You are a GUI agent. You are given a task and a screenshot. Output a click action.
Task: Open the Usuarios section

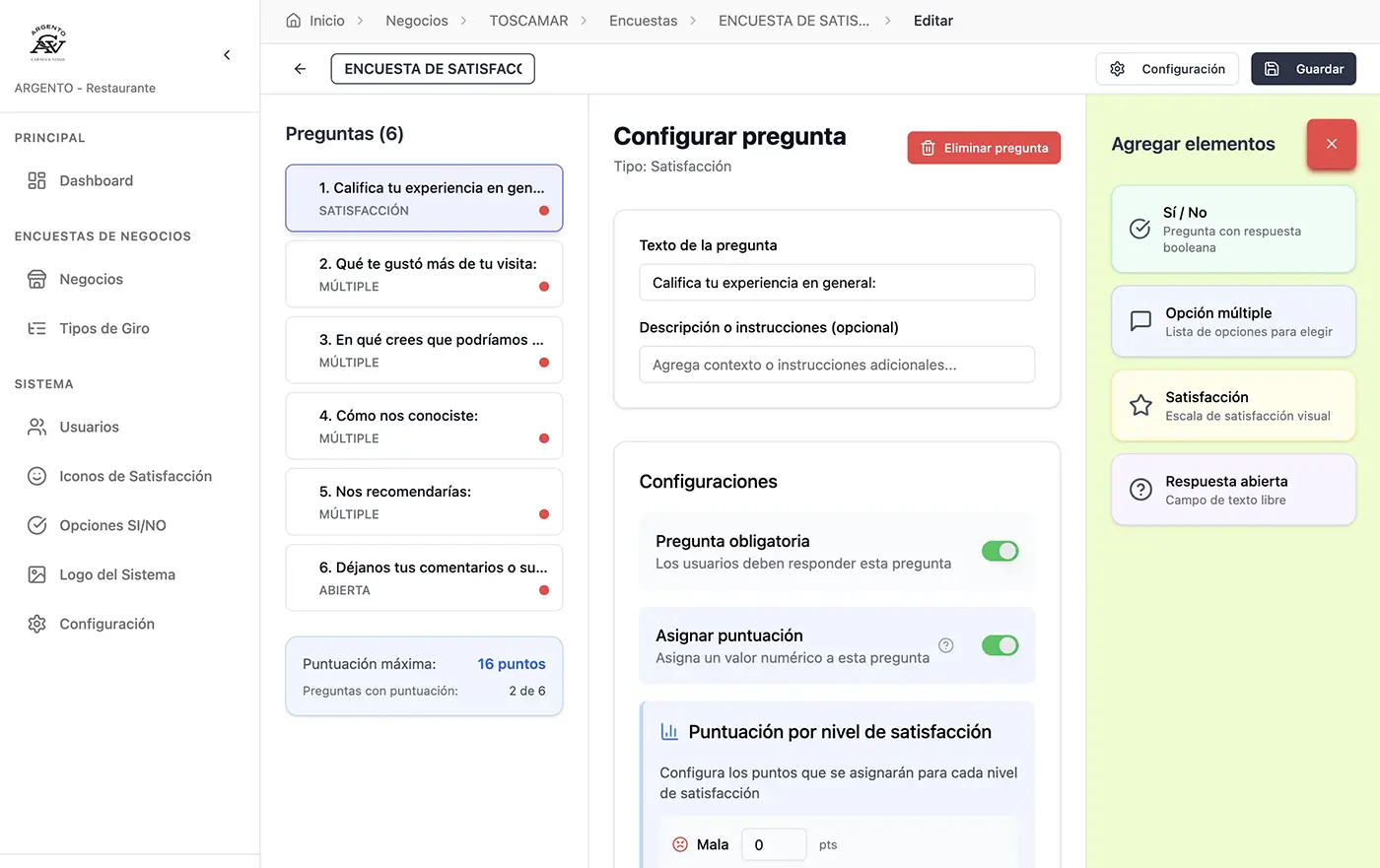(35, 427)
